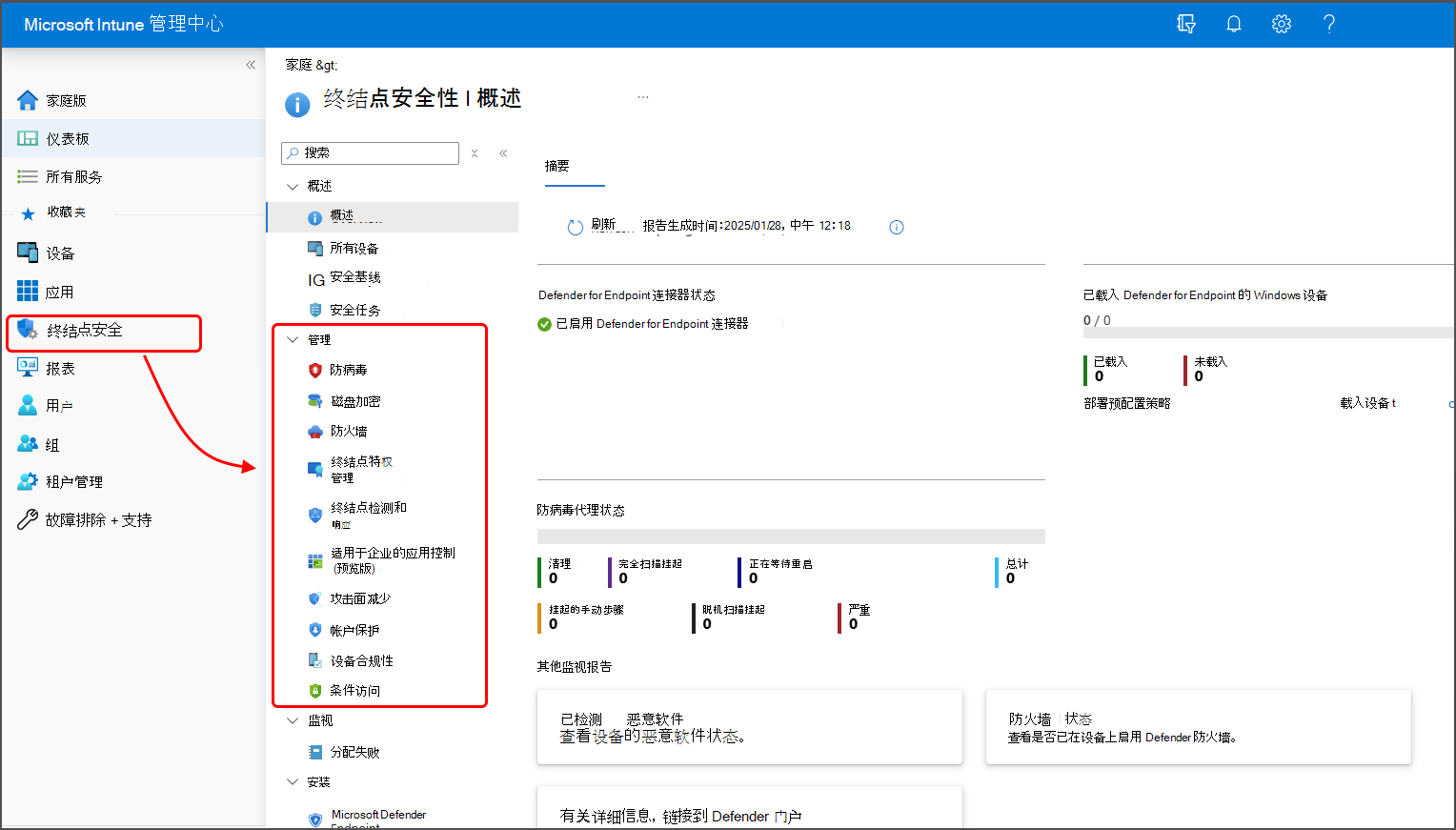Viewport: 1456px width, 830px height.
Task: Select the 条件访问 conditional access icon
Action: (315, 691)
